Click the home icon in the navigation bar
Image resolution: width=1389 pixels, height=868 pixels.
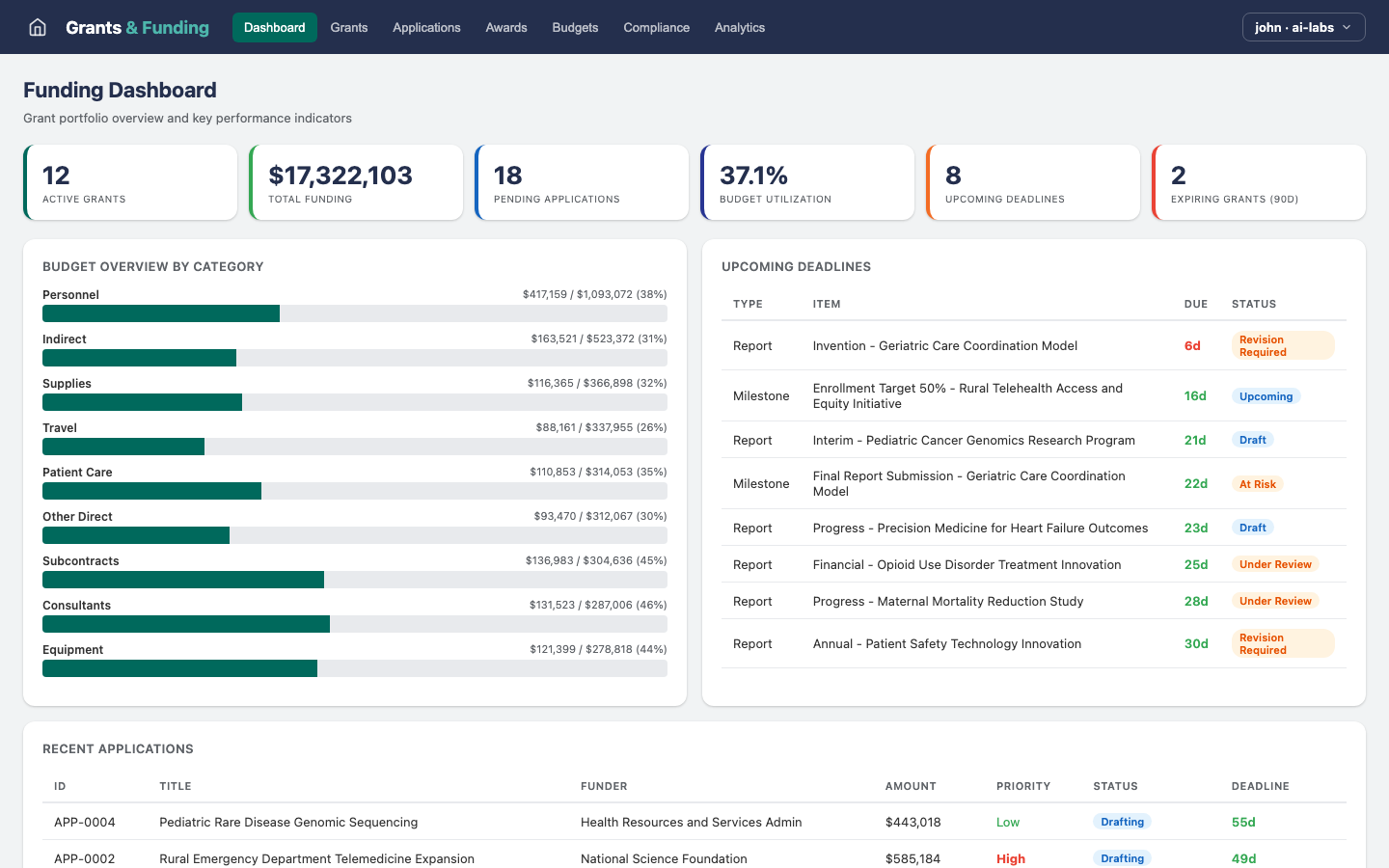point(37,27)
